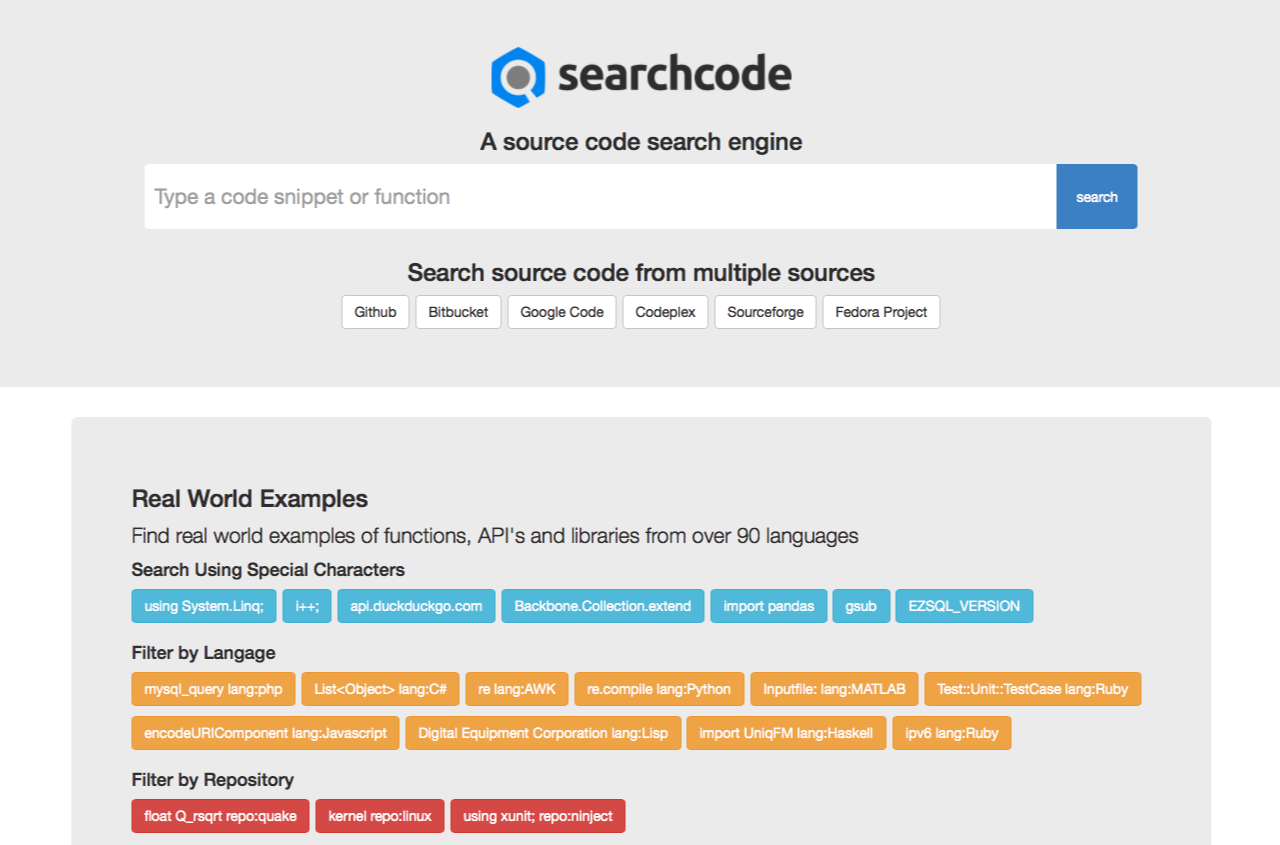Pick the Fedora Project source button

pyautogui.click(x=881, y=312)
